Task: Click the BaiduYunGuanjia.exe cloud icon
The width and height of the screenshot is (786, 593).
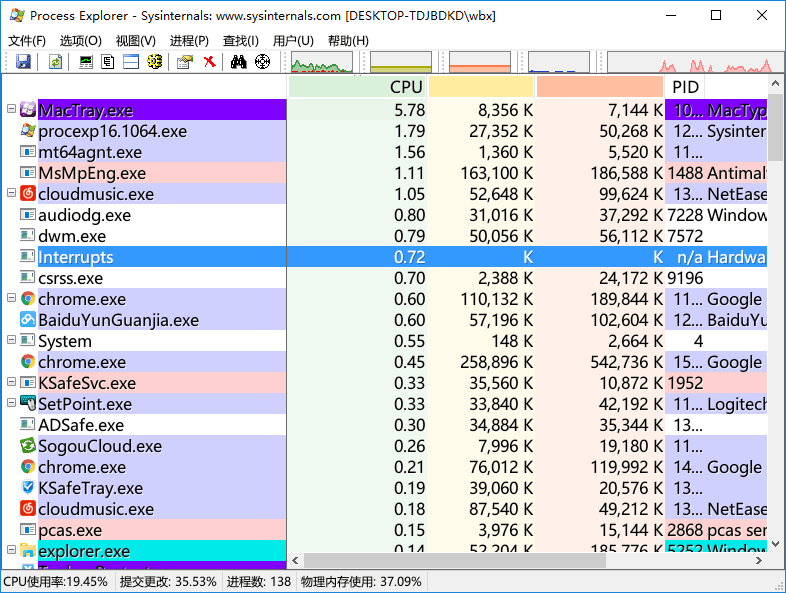Action: pos(28,320)
